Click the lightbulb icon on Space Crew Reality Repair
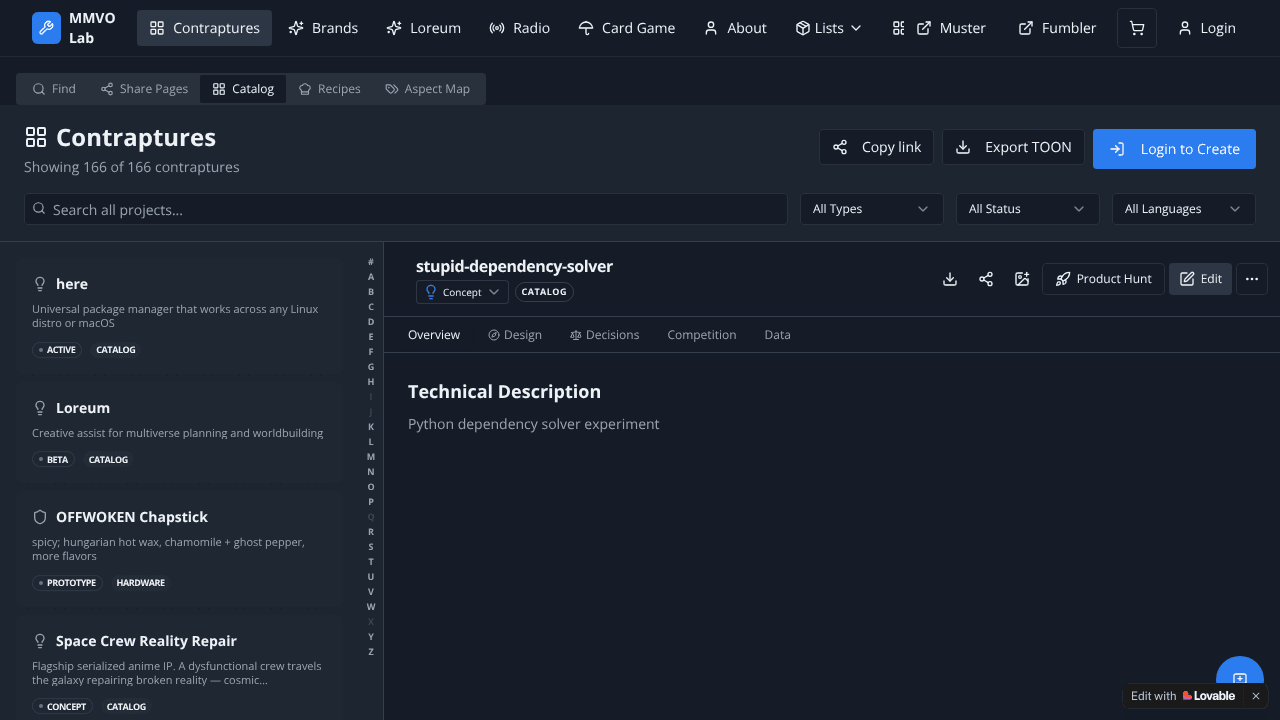The width and height of the screenshot is (1280, 720). tap(41, 641)
